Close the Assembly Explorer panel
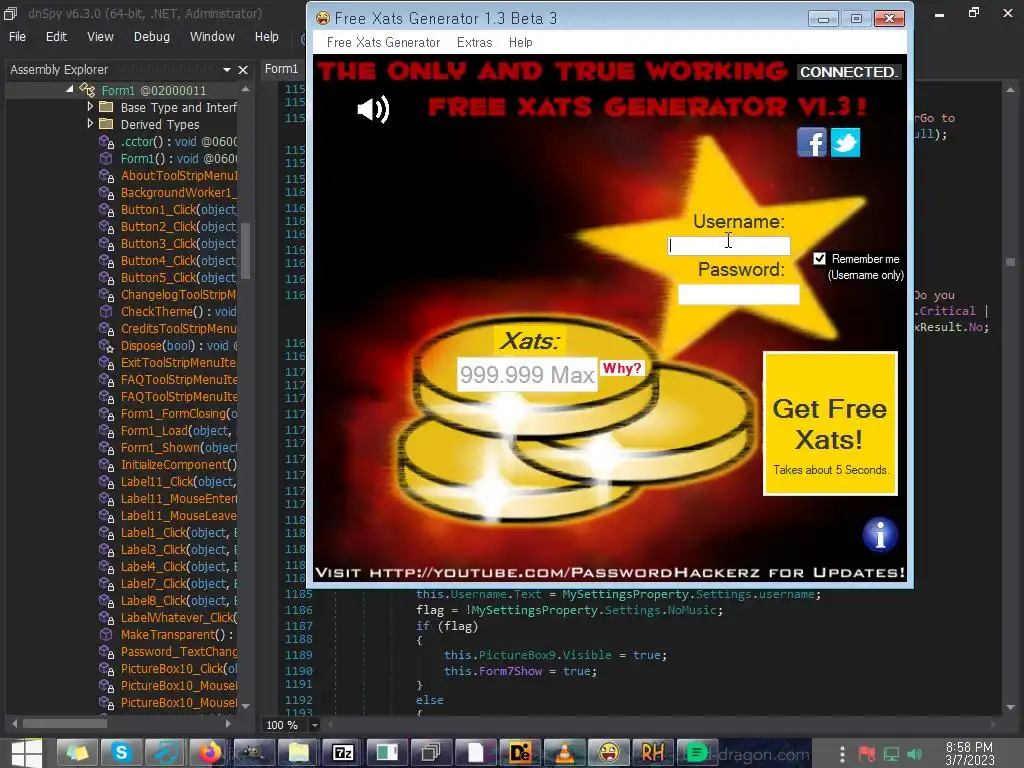 tap(243, 69)
